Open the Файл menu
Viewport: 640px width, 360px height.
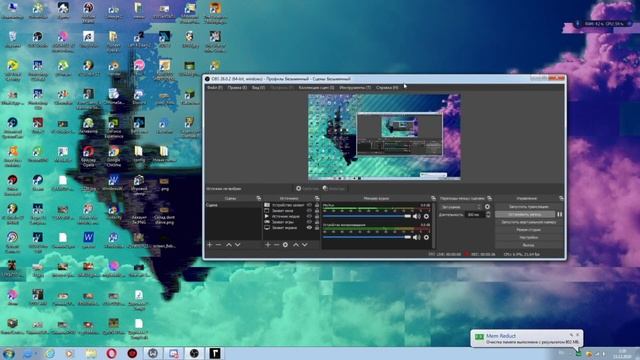tap(215, 87)
